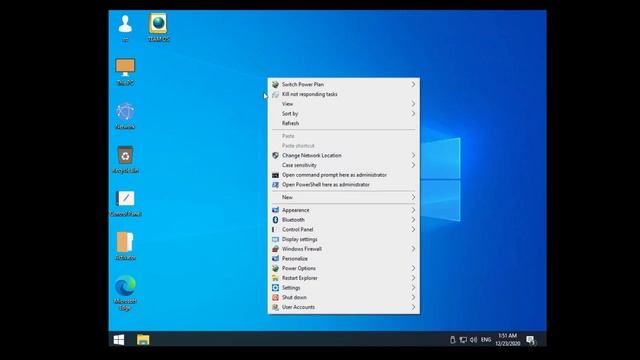Click the Display settings monitor icon

[276, 240]
